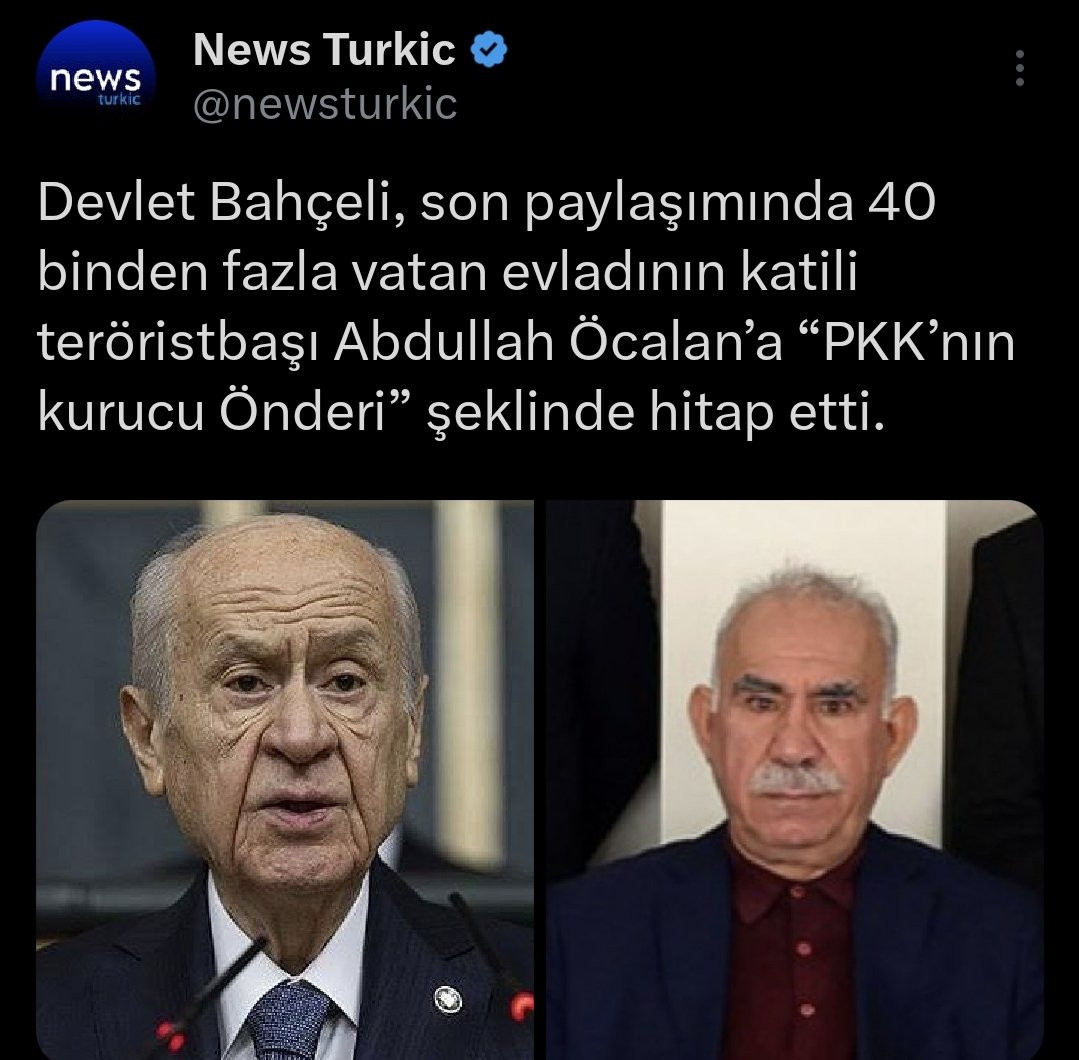Click the small 'turkic' text in logo
1079x1060 pixels.
coord(119,99)
